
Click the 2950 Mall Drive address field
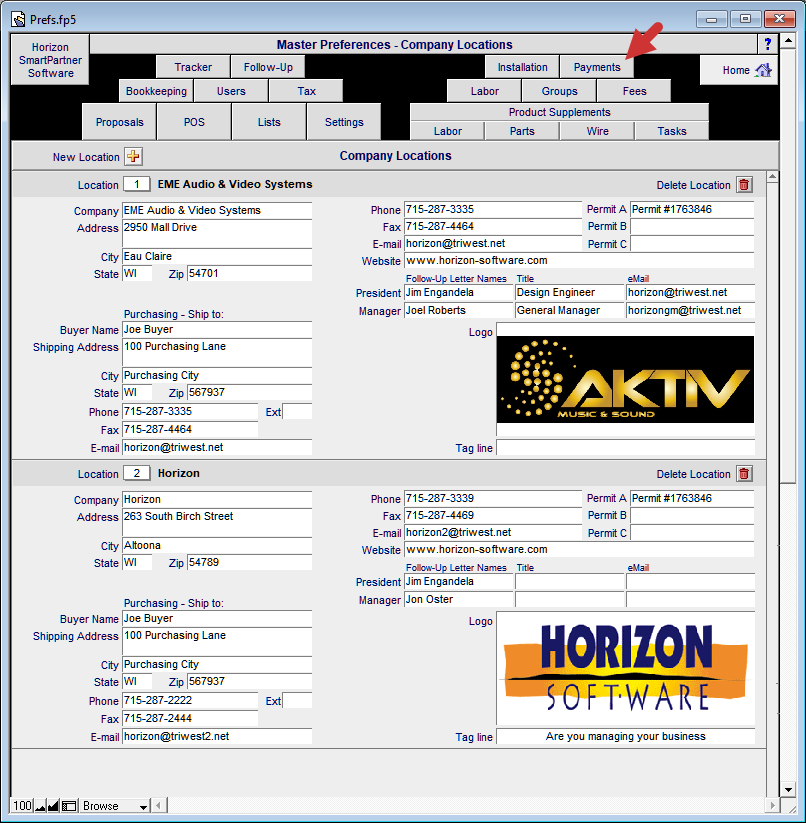pos(217,234)
